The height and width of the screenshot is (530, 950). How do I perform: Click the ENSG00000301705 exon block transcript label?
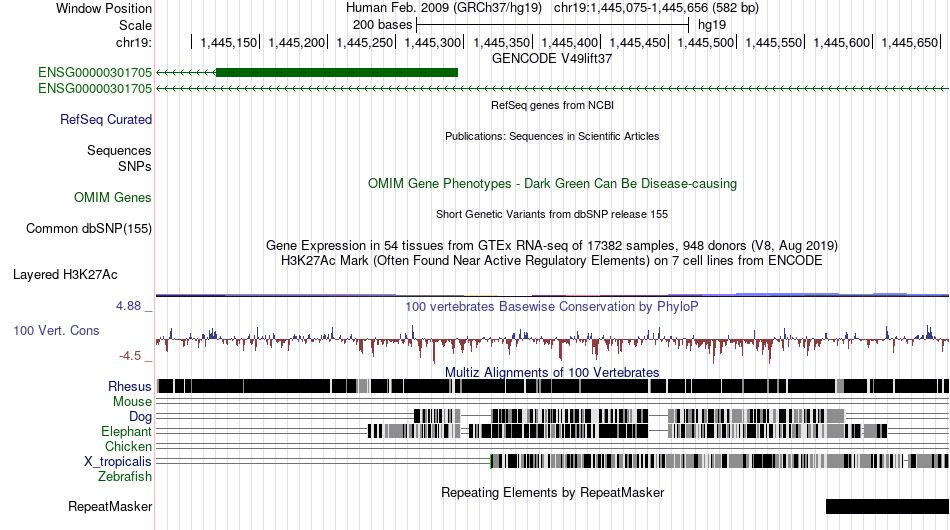(95, 73)
